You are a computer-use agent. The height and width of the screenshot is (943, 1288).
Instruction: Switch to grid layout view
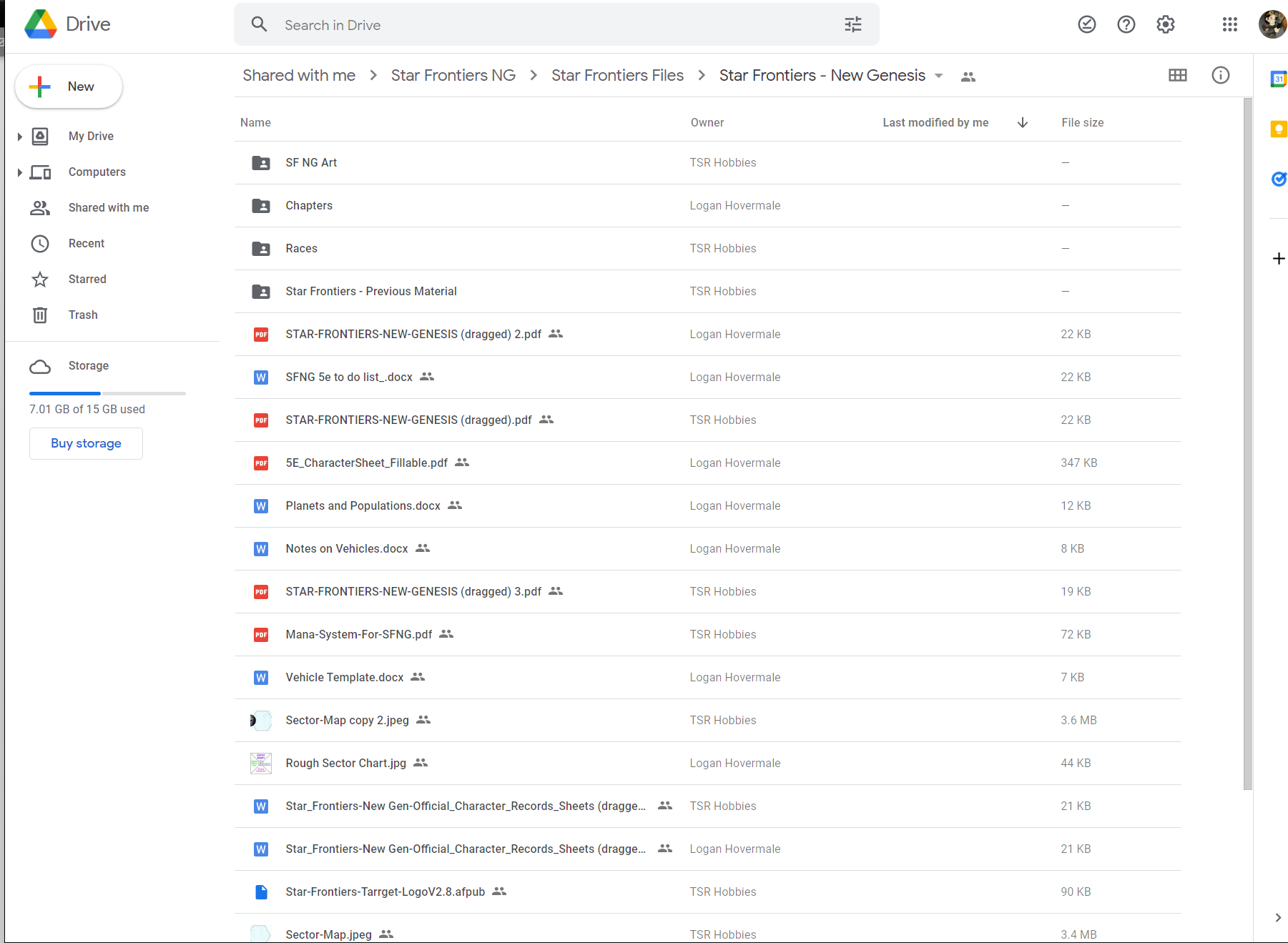(1177, 75)
